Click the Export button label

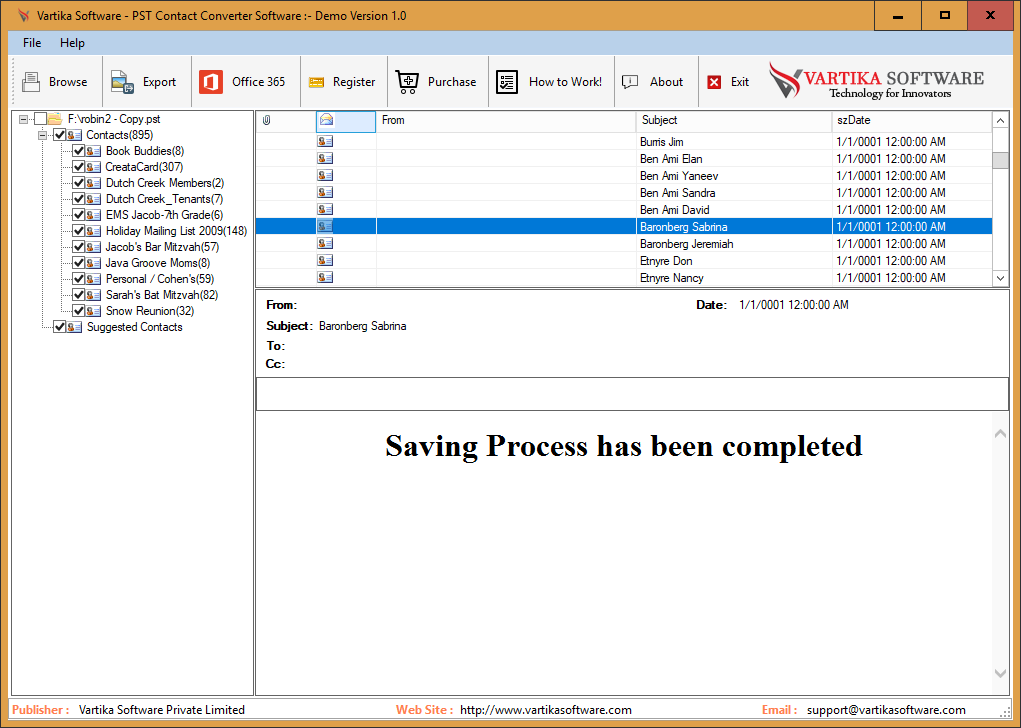point(160,82)
